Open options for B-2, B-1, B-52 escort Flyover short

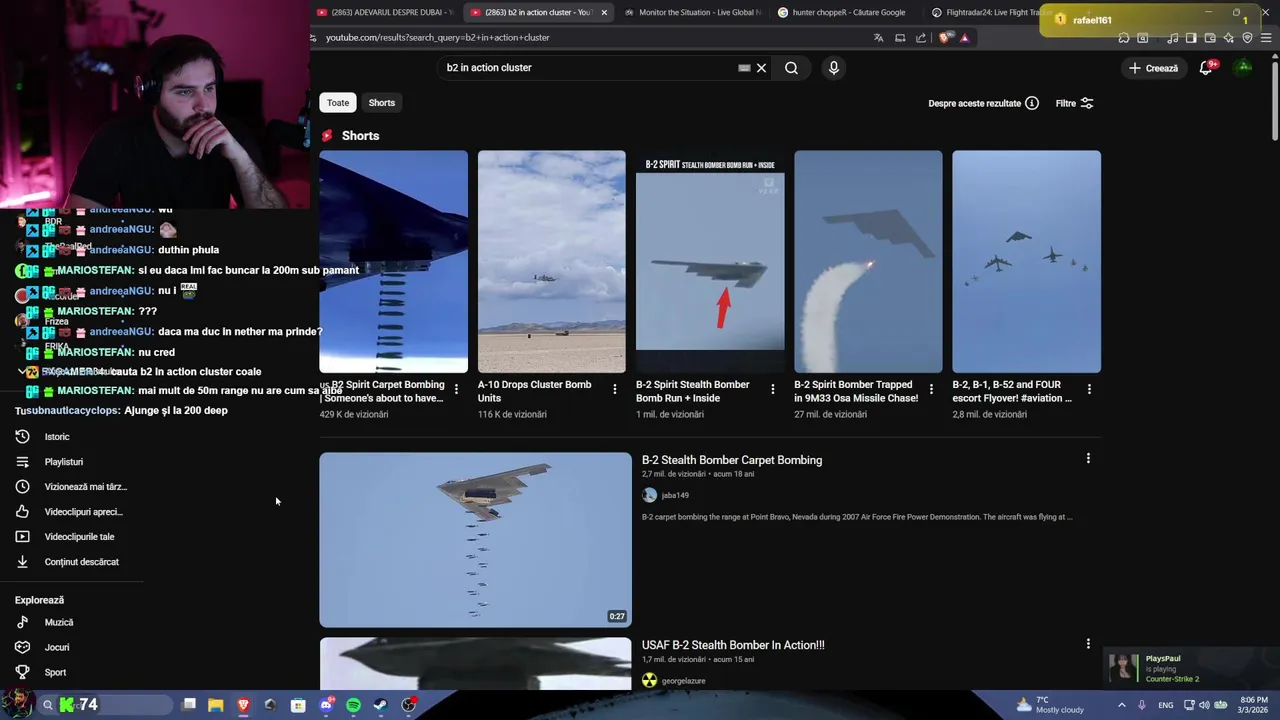(1089, 389)
